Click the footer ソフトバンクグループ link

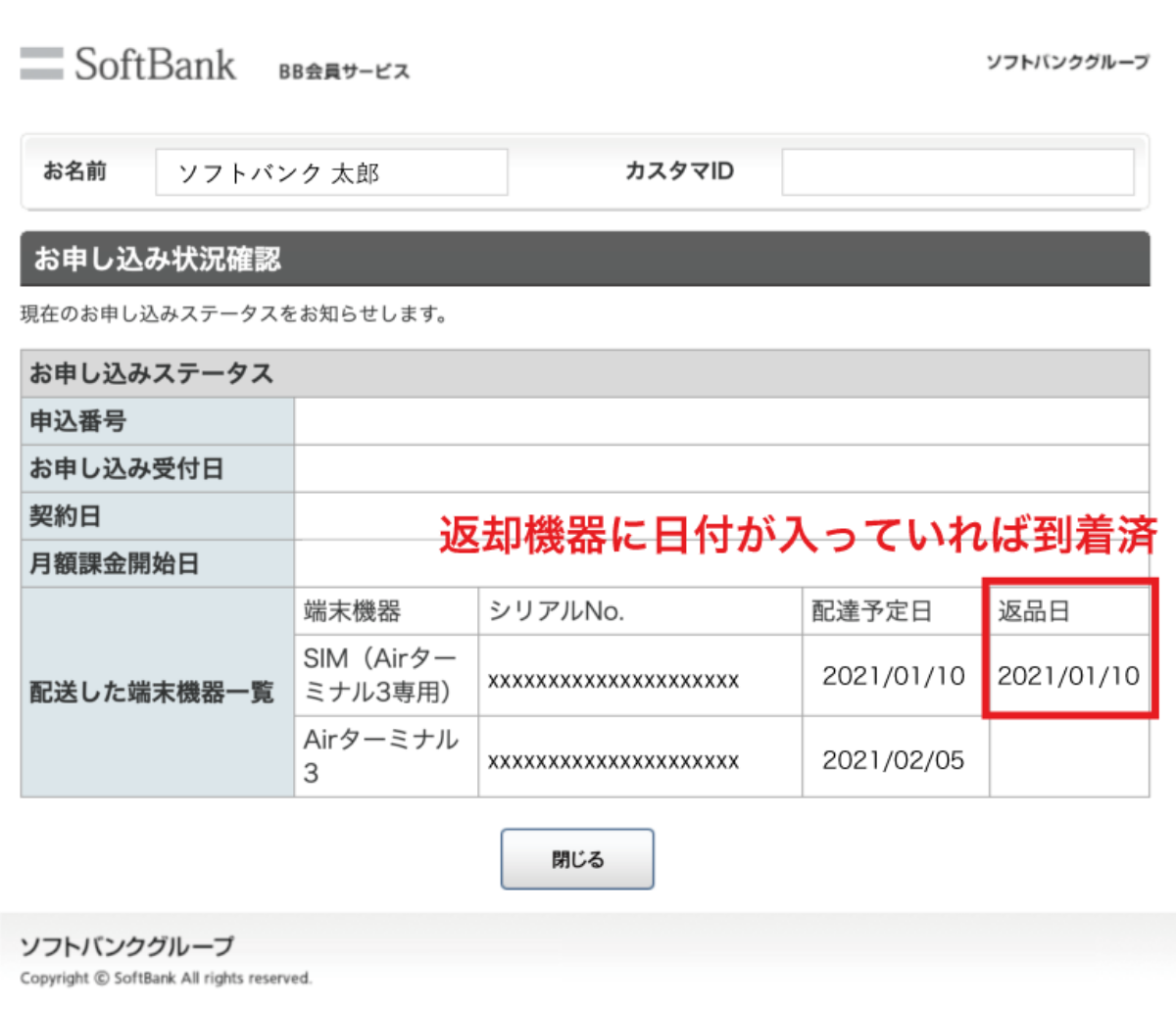122,946
